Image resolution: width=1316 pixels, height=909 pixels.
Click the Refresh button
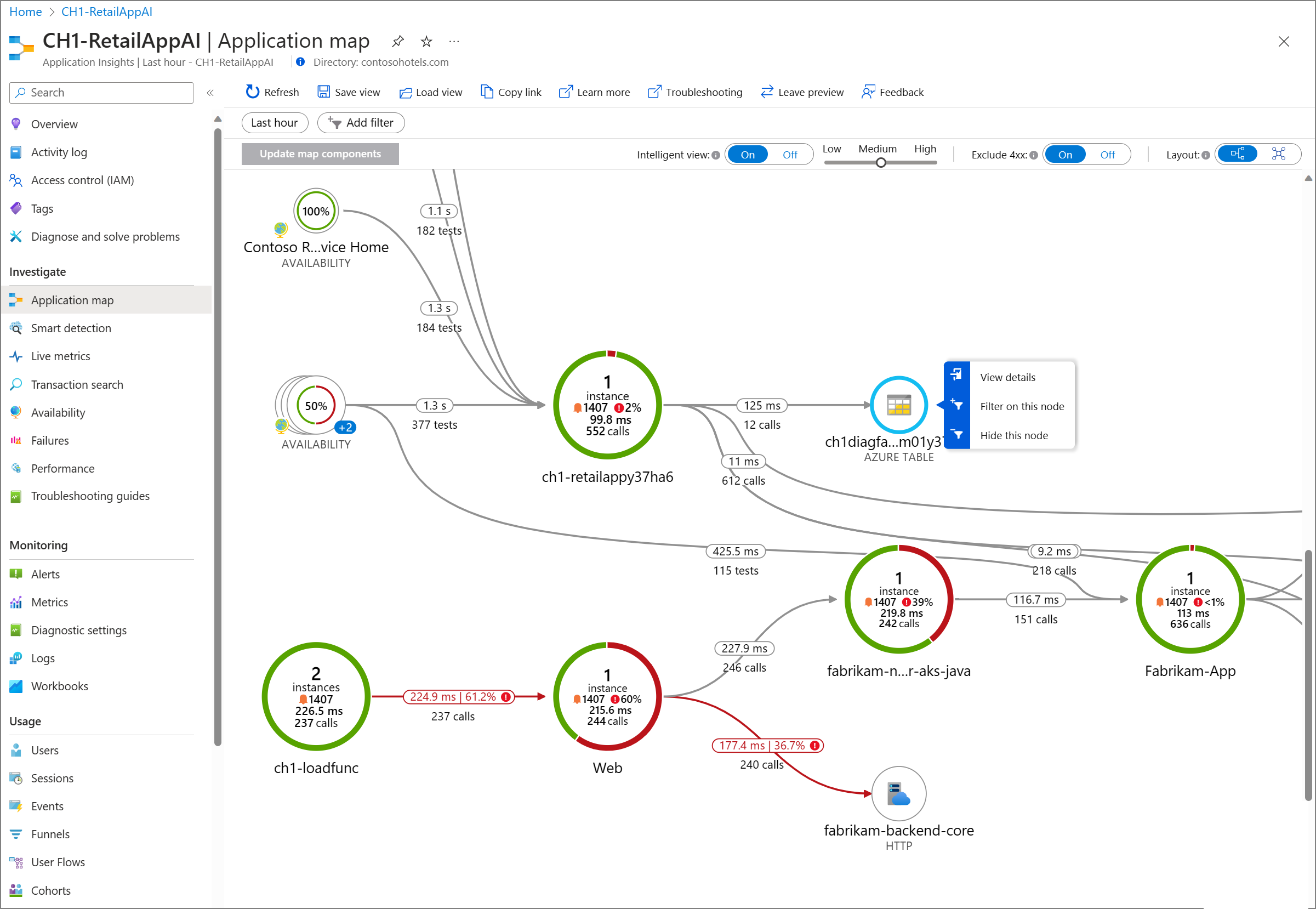[x=272, y=91]
